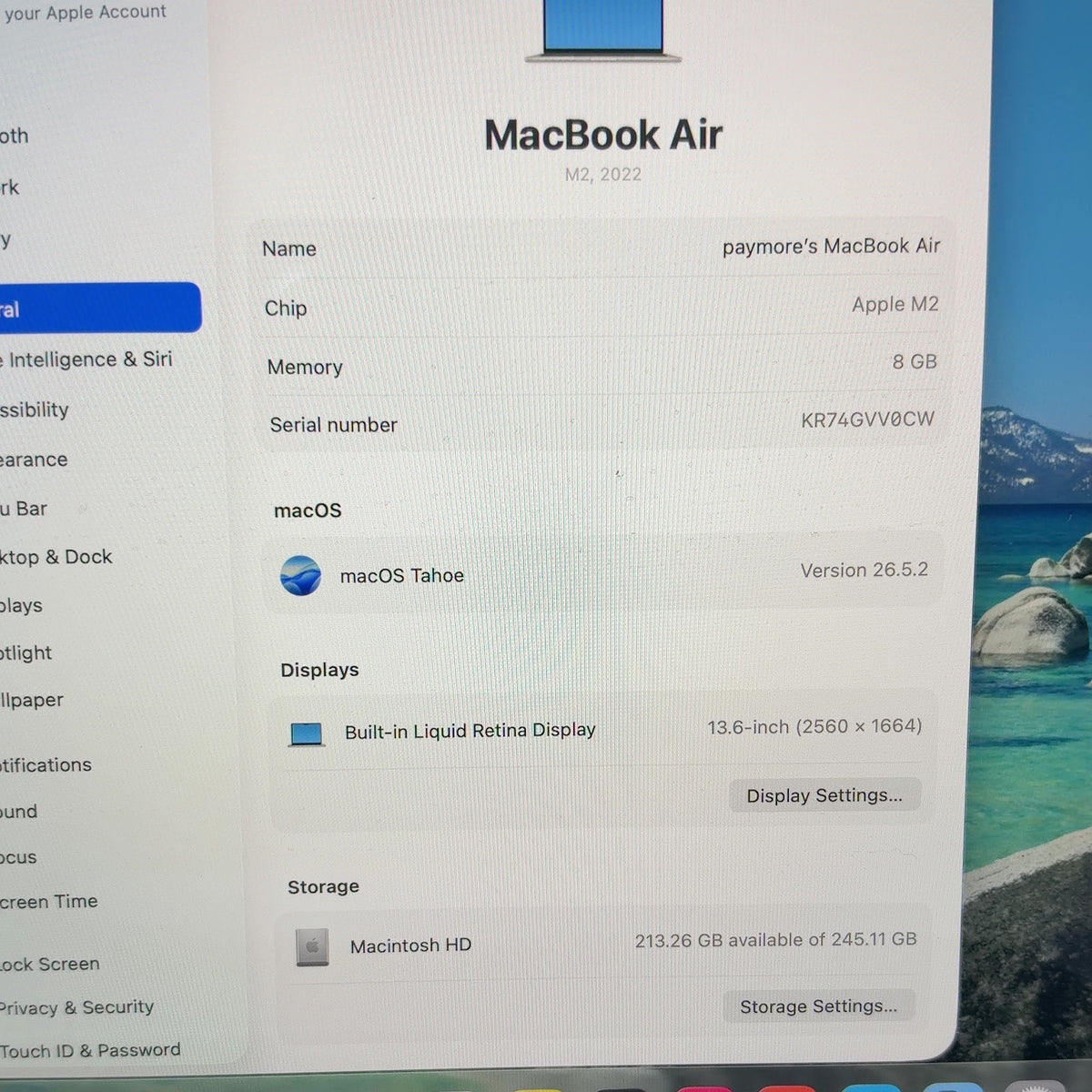Screen dimensions: 1092x1092
Task: Select Touch ID & Password item
Action: (90, 1050)
